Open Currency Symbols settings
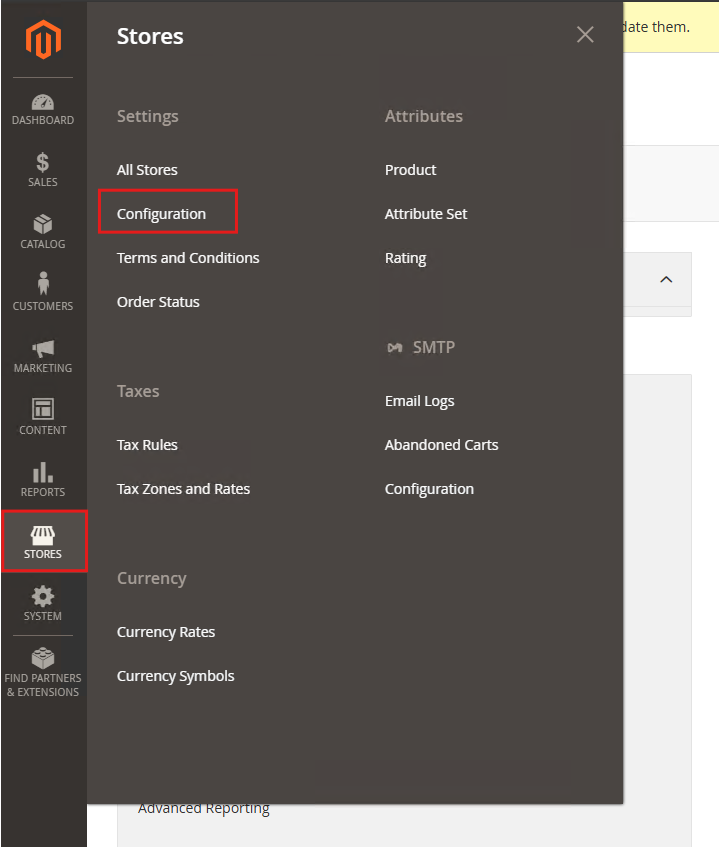 (x=175, y=676)
